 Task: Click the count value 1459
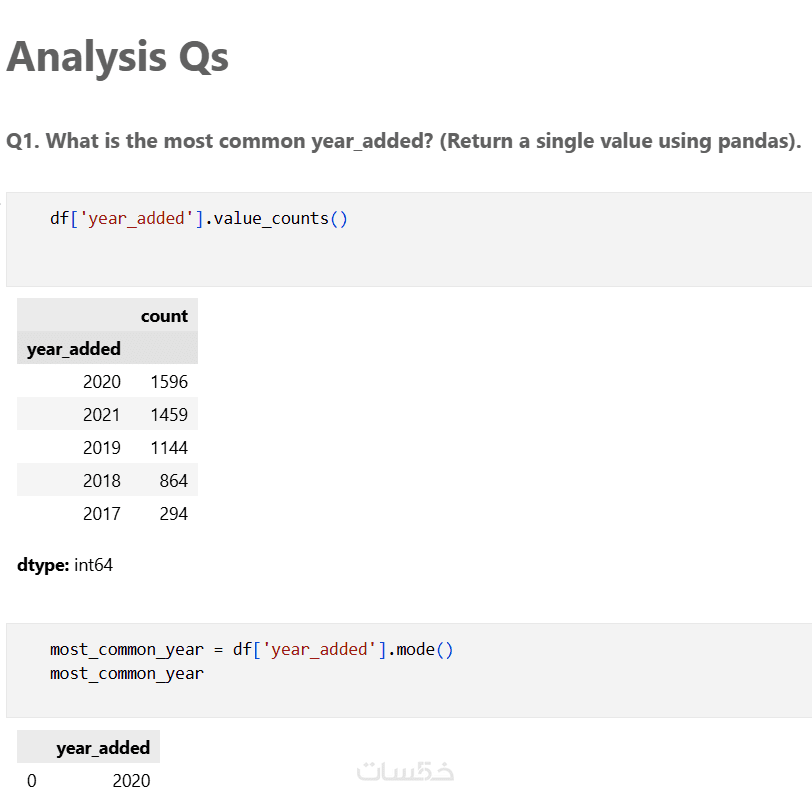coord(169,415)
